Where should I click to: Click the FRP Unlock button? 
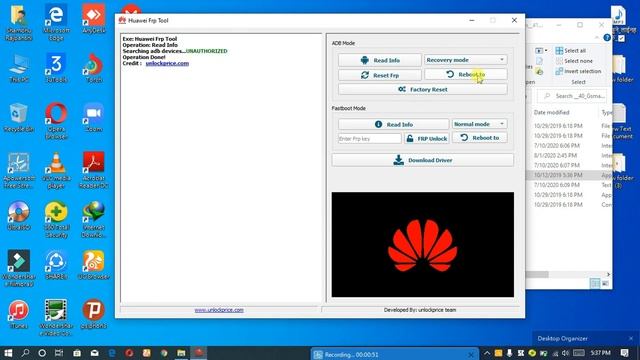click(427, 138)
